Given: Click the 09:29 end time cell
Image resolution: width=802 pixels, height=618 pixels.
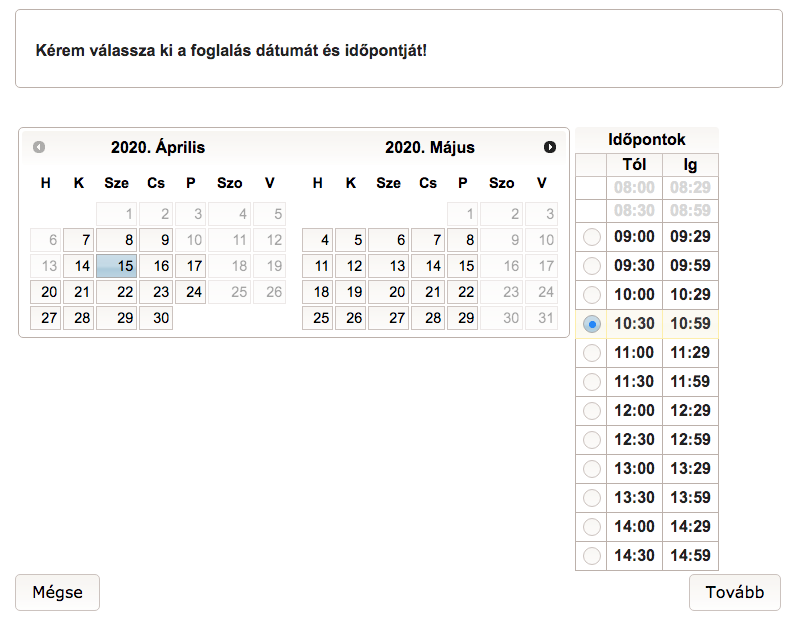Looking at the screenshot, I should coord(690,237).
